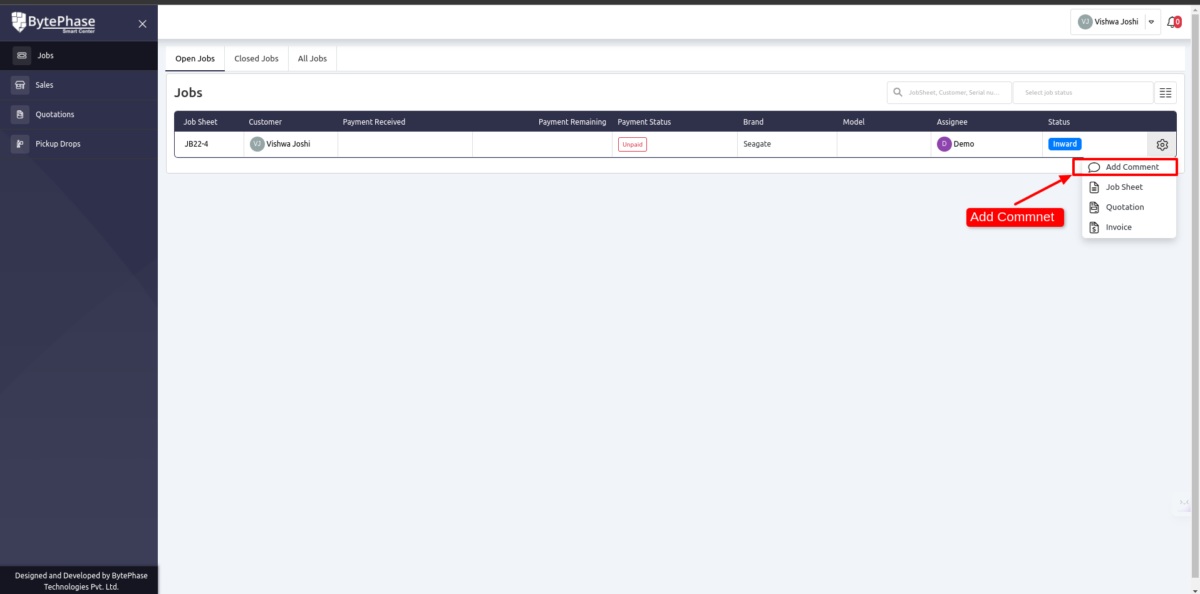Toggle the column view grid icon
Image resolution: width=1200 pixels, height=594 pixels.
point(1166,93)
